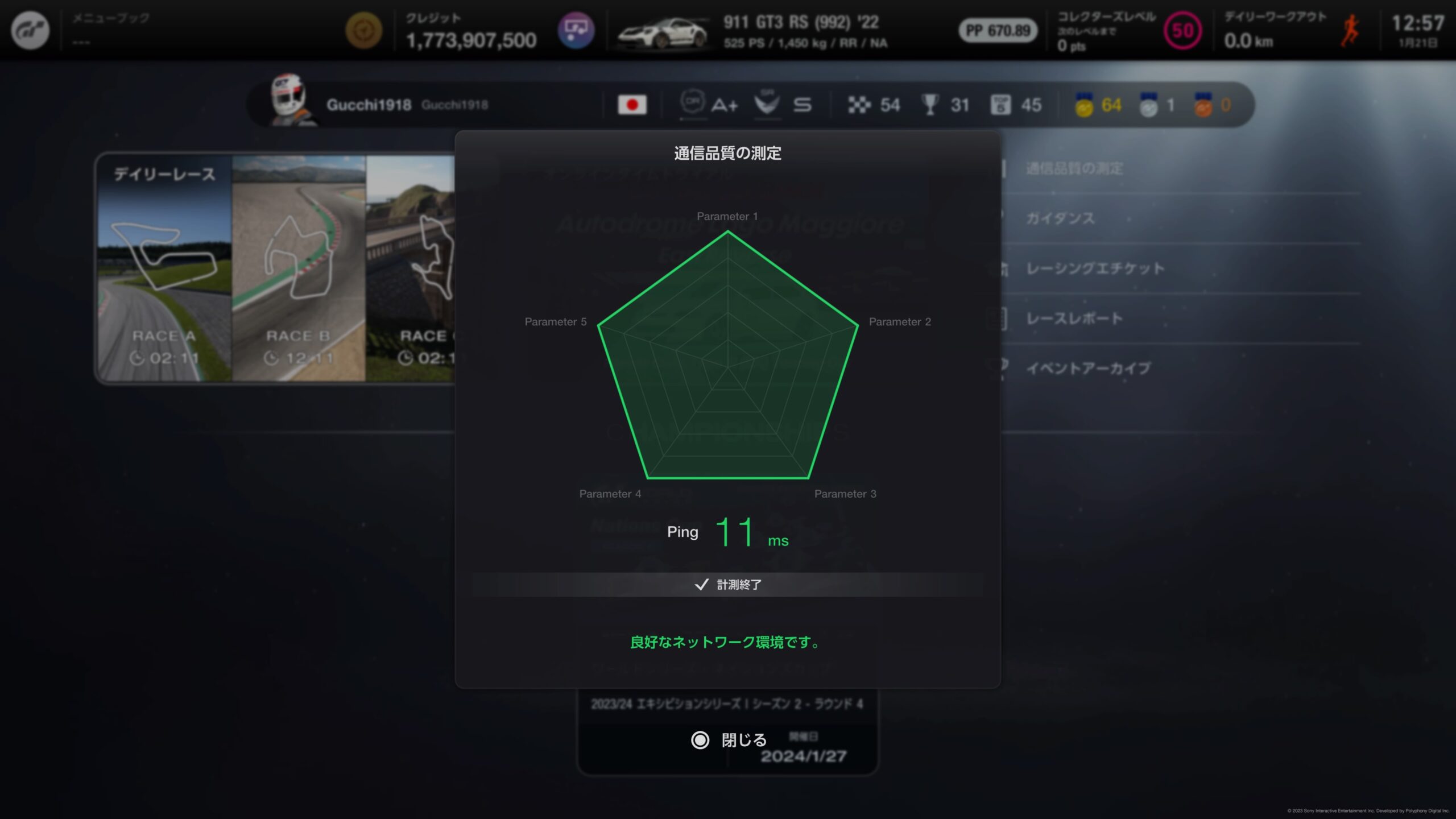
Task: Click the daily workout runner icon
Action: (1350, 31)
